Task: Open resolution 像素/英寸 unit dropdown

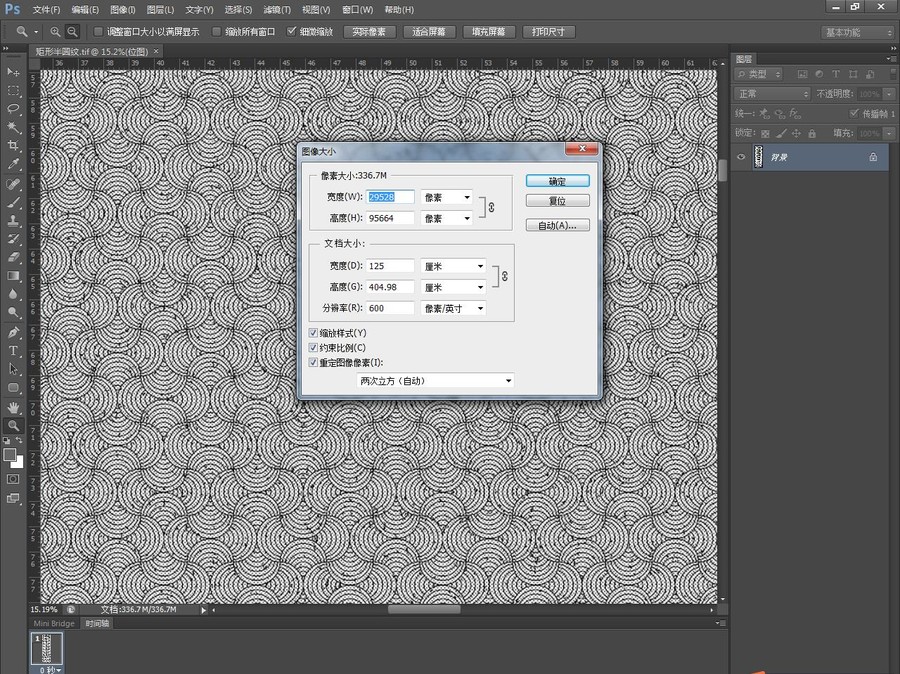Action: (453, 308)
